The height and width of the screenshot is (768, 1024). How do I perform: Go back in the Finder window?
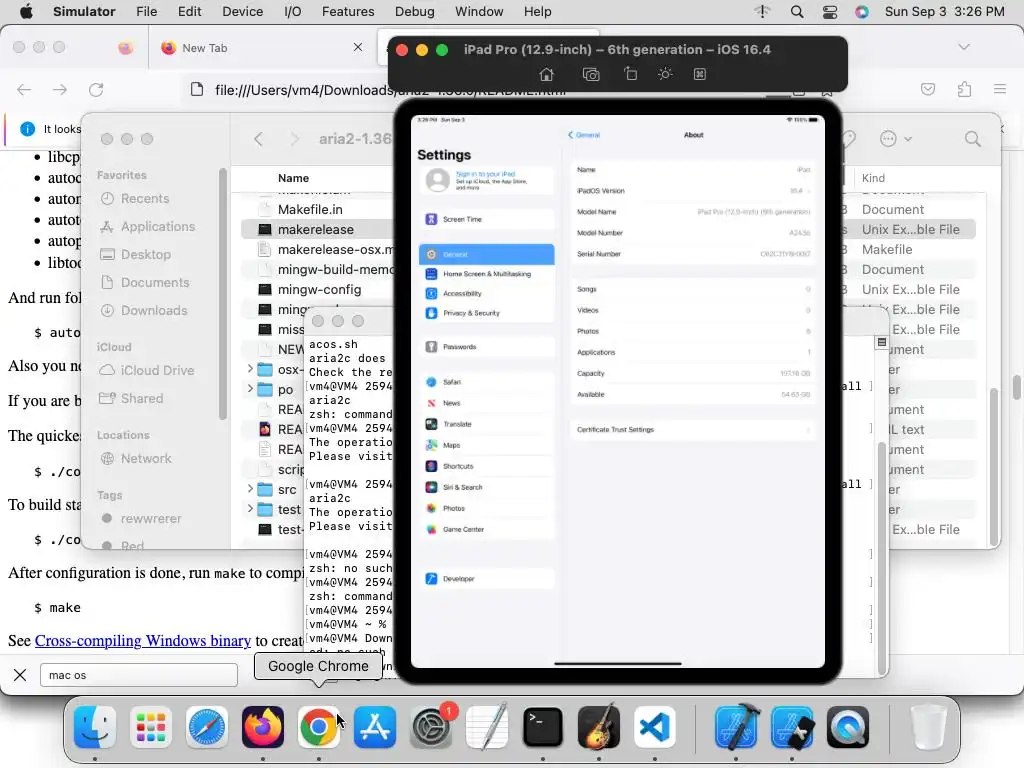click(259, 139)
